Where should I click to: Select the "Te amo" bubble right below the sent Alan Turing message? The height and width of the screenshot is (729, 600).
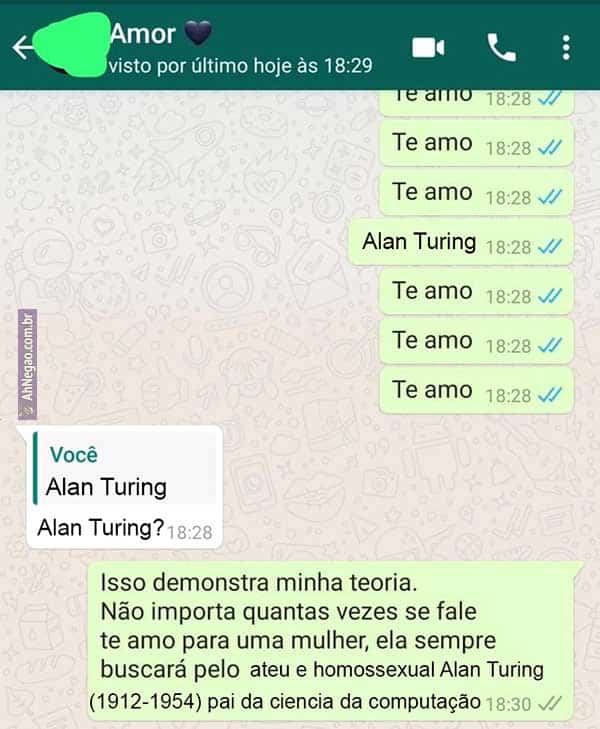[476, 292]
